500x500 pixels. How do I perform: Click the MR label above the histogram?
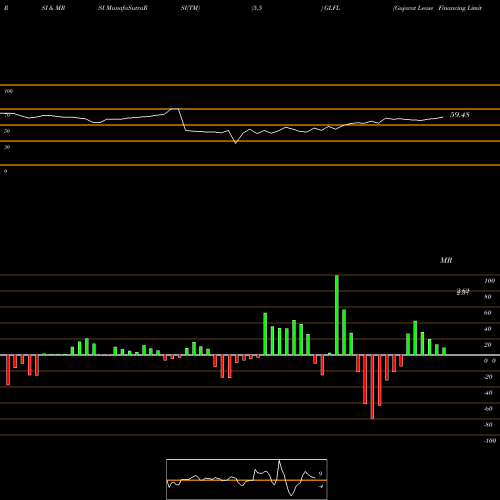click(x=446, y=260)
